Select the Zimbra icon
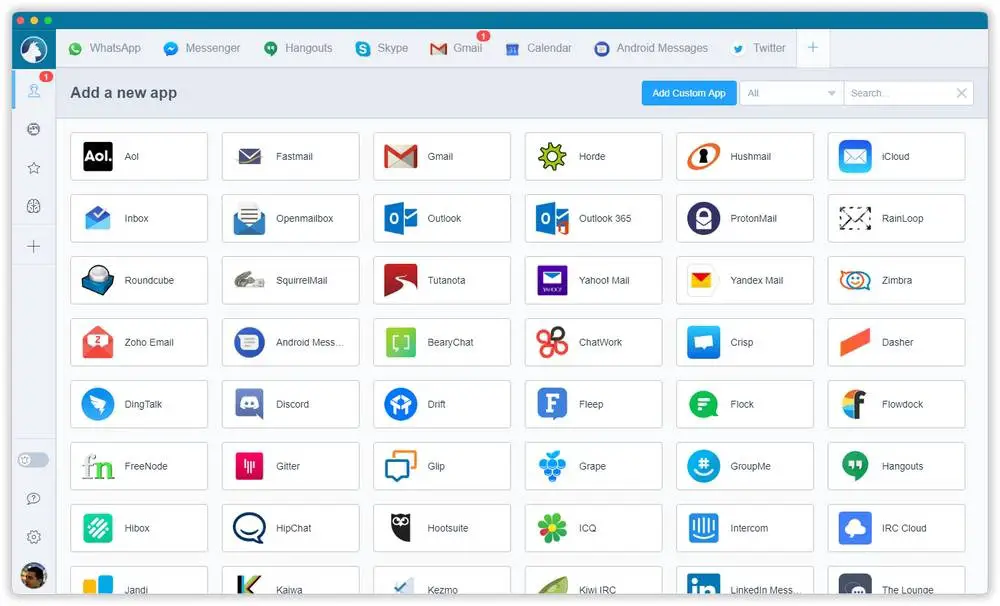 coord(855,280)
